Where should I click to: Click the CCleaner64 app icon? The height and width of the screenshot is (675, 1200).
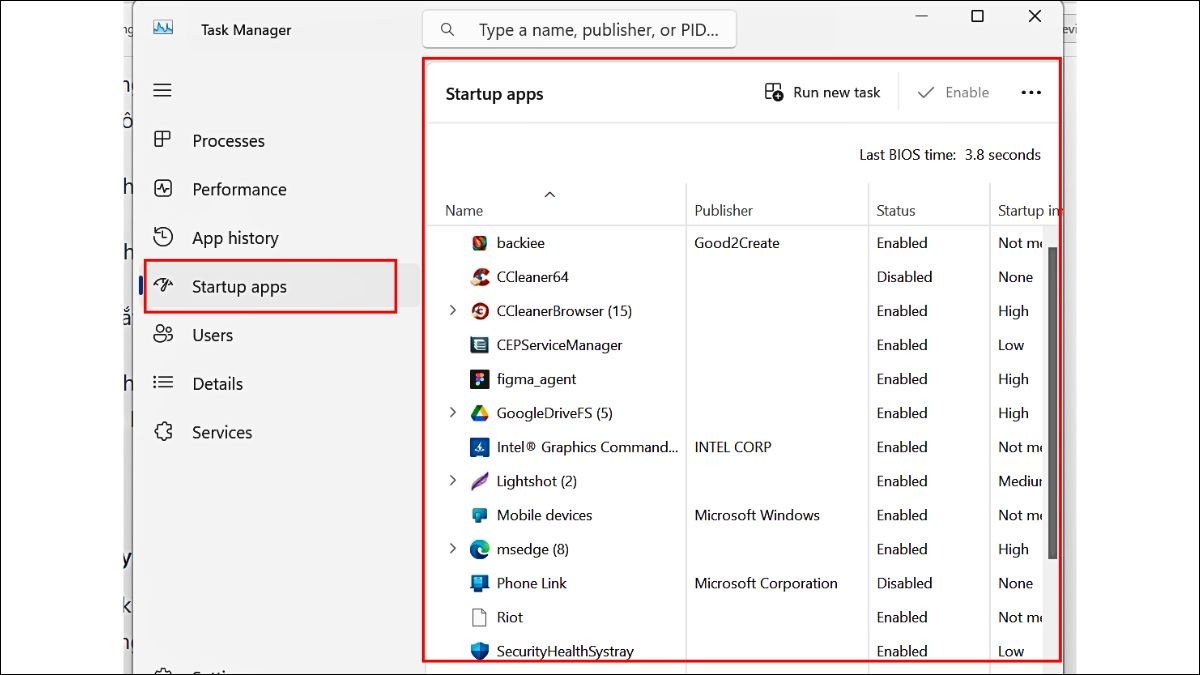click(x=479, y=276)
